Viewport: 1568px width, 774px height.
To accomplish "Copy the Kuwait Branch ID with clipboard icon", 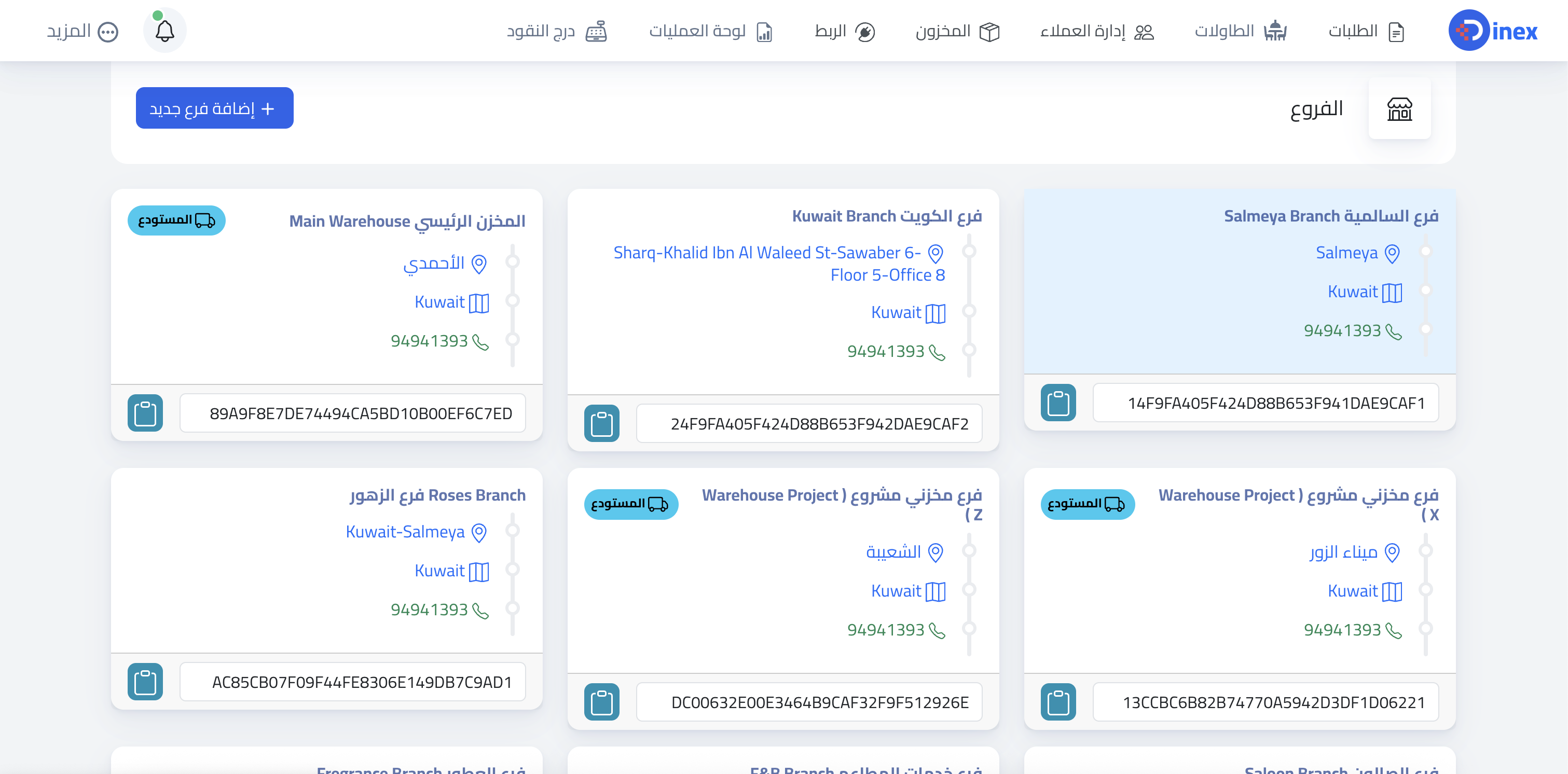I will tap(601, 423).
